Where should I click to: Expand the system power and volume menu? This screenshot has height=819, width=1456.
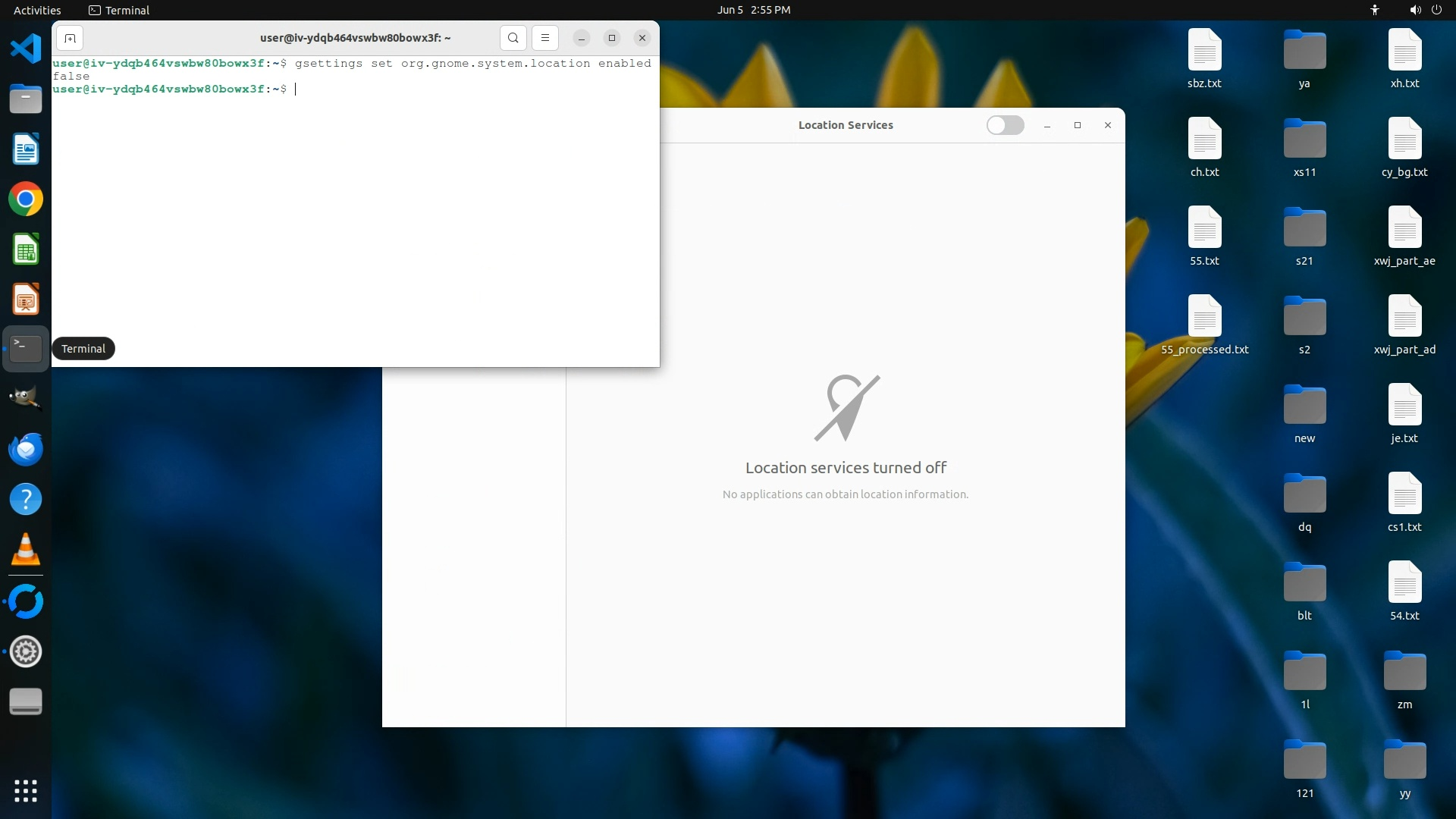point(1425,10)
